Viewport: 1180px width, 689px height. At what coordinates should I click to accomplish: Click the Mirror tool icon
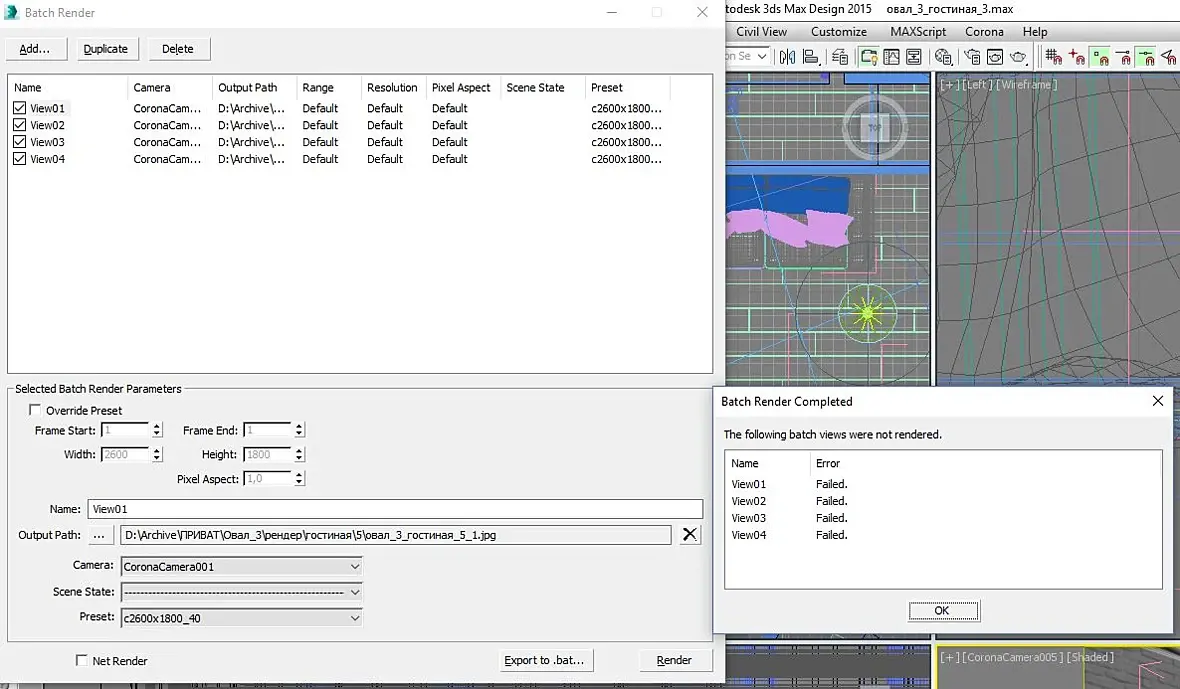pyautogui.click(x=787, y=57)
